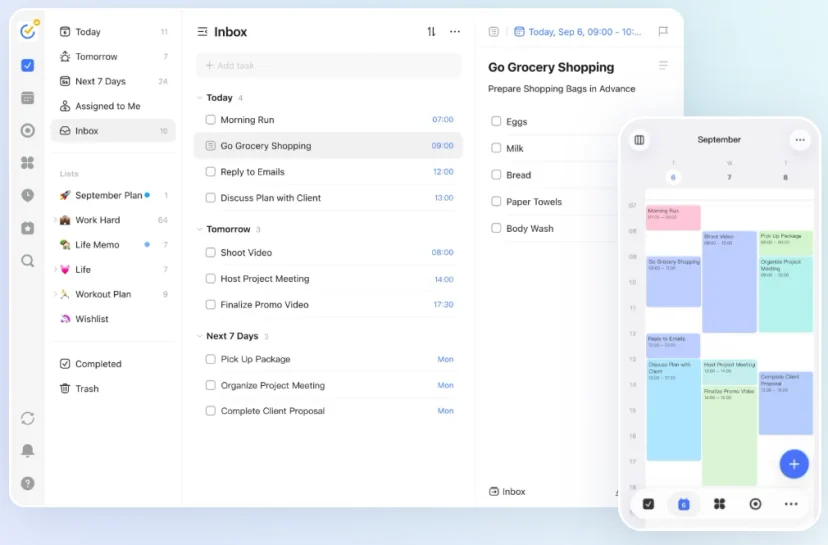Screen dimensions: 828x545
Task: Expand the Work Hard list folder
Action: [x=55, y=220]
